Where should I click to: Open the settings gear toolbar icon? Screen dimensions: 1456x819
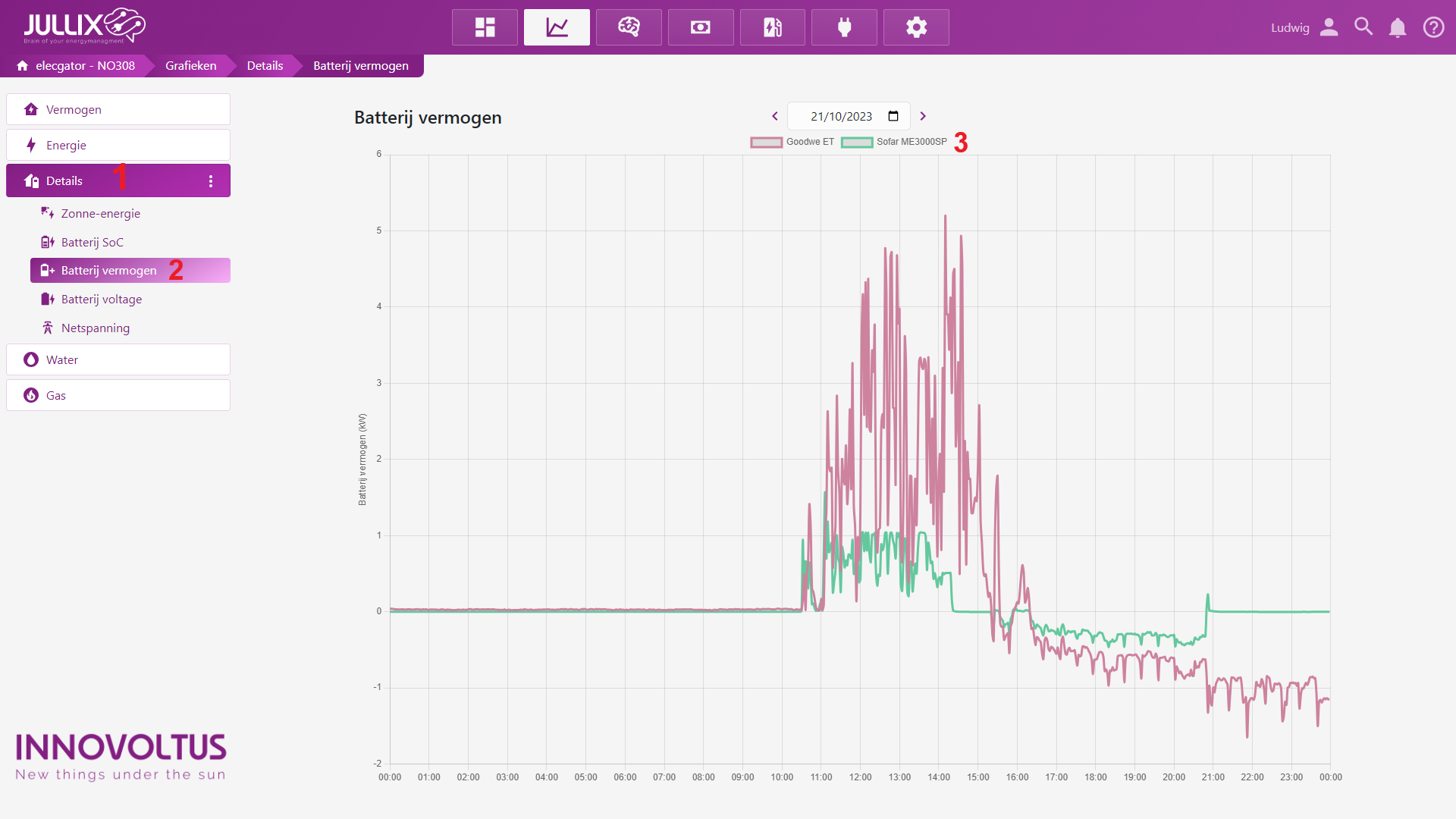pos(916,27)
